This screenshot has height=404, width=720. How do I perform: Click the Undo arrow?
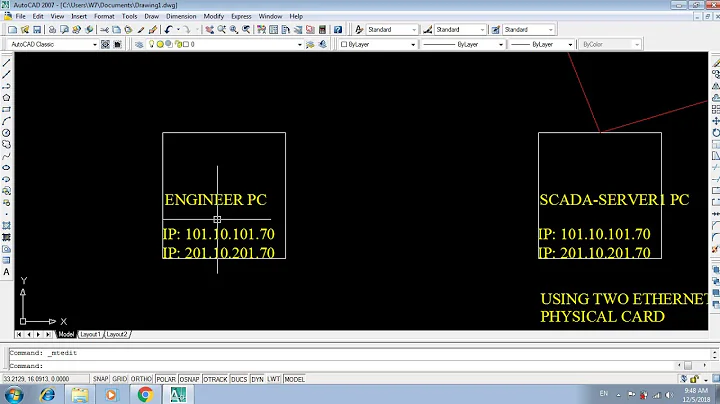(168, 29)
